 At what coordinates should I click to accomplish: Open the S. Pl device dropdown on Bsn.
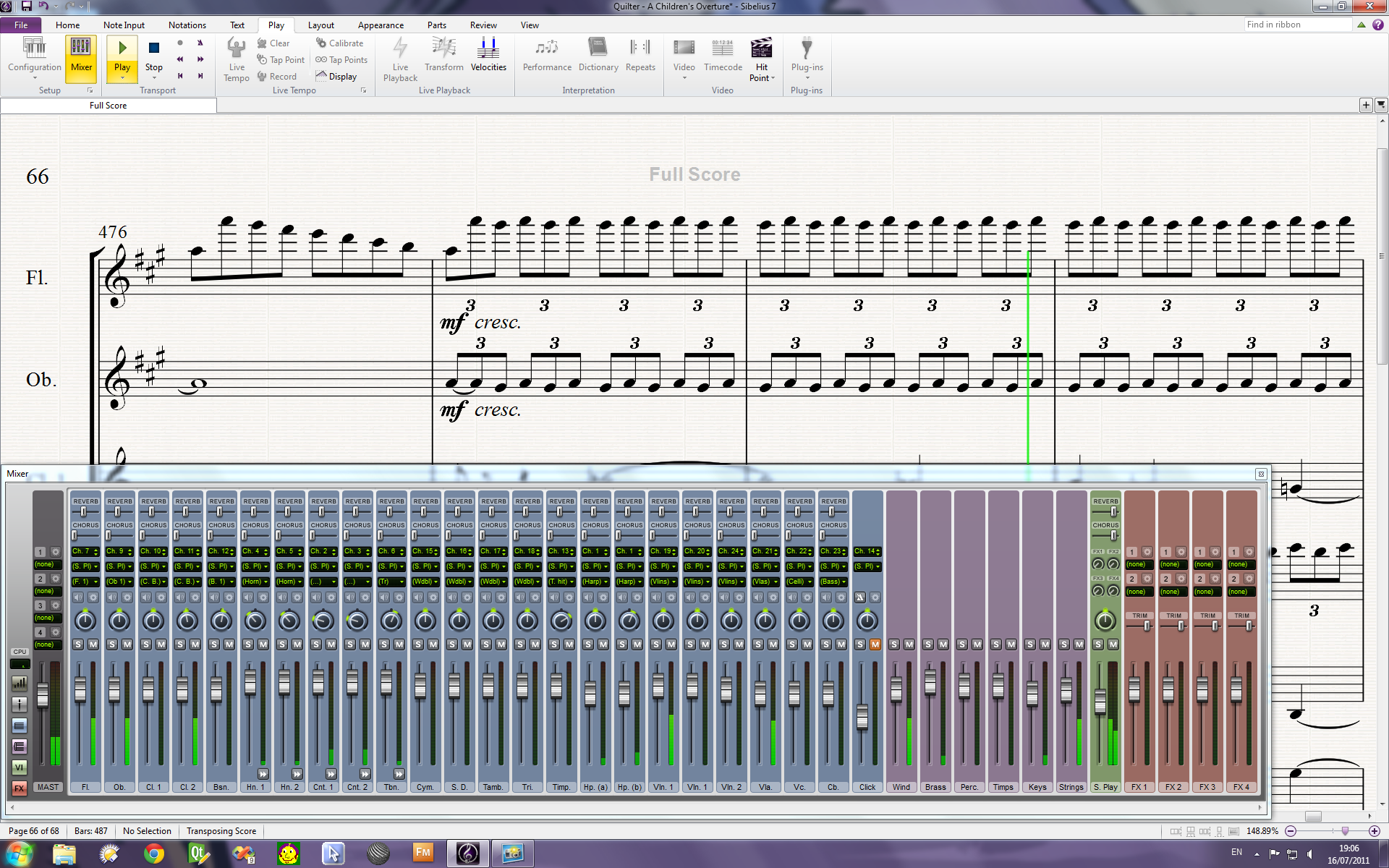(x=221, y=566)
